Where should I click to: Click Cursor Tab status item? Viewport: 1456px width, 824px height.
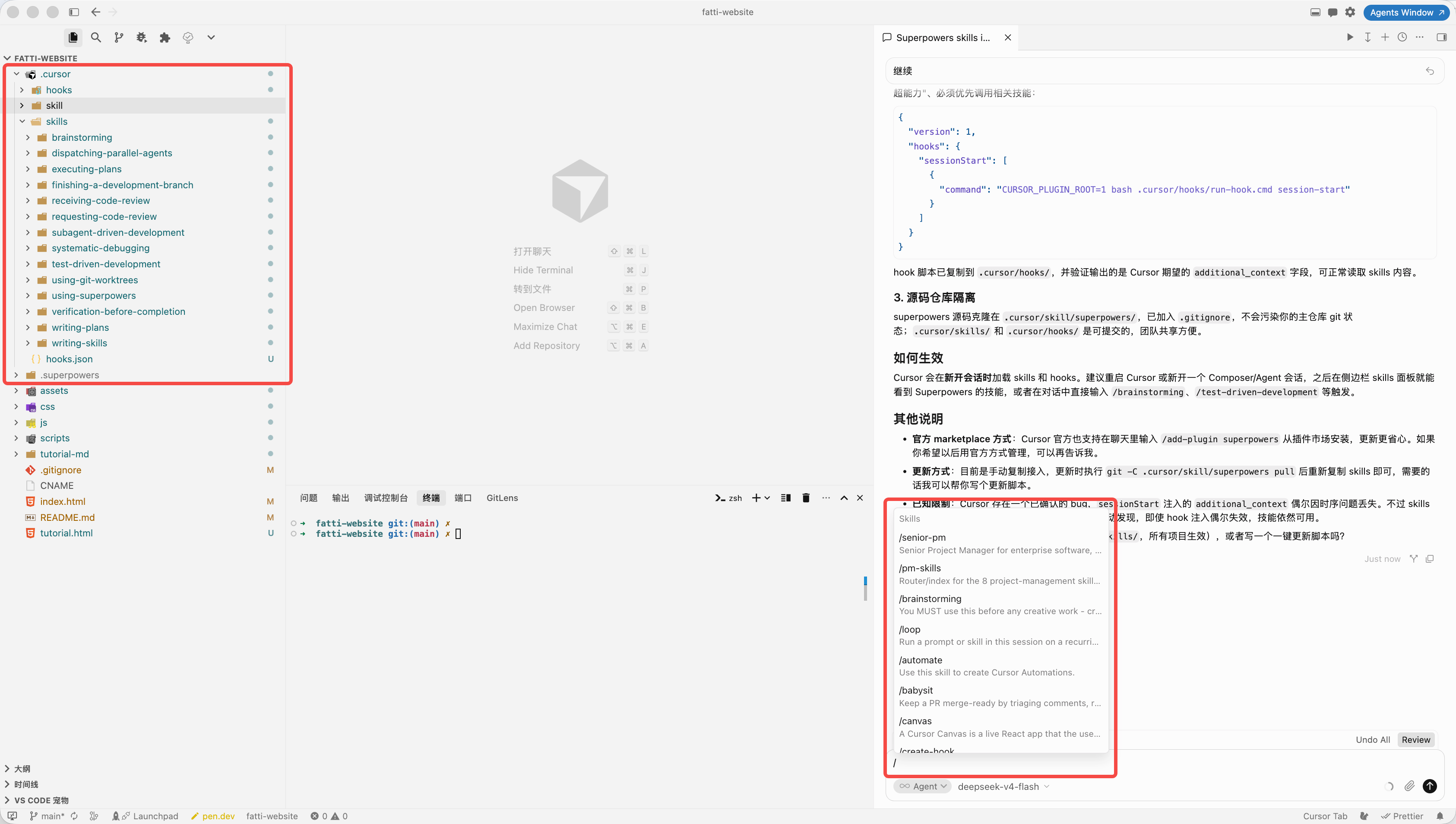[x=1325, y=816]
